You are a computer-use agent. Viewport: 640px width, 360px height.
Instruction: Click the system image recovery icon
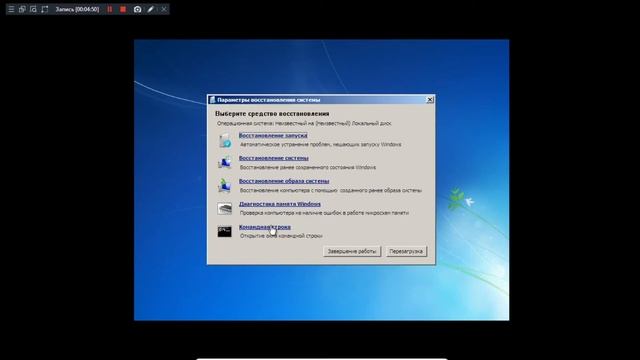[224, 186]
